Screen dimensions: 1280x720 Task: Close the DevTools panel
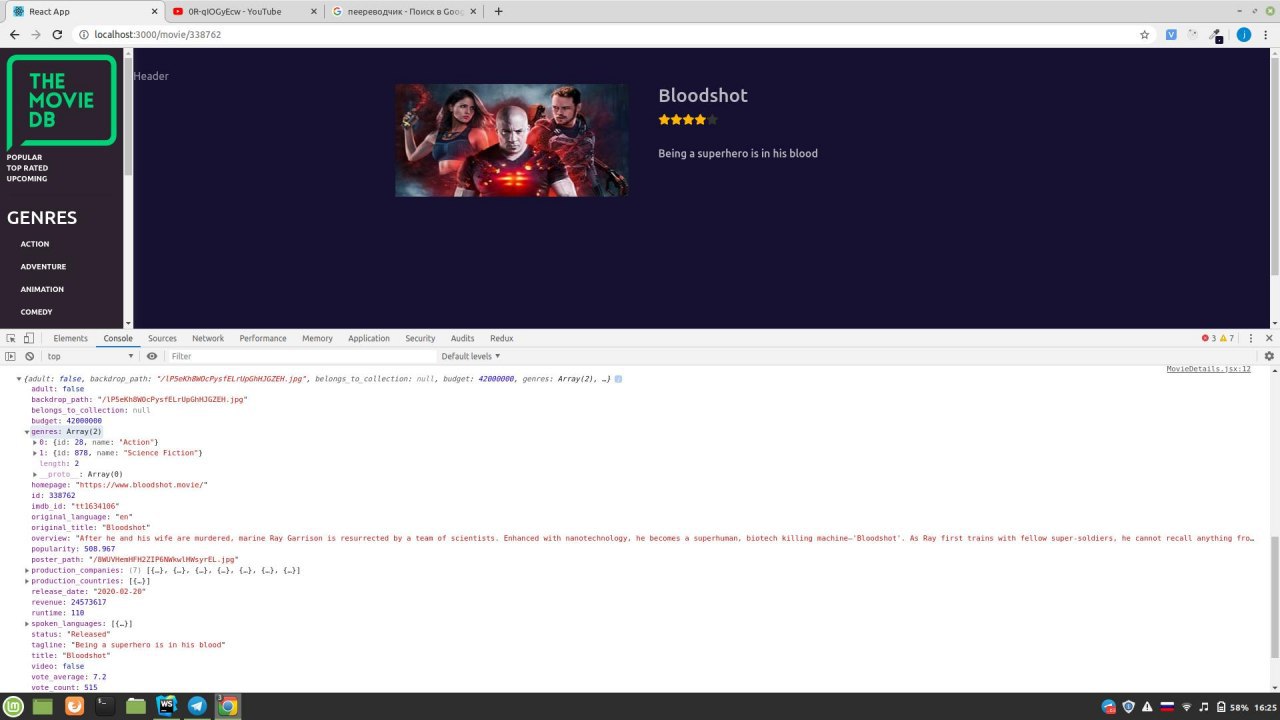point(1269,338)
